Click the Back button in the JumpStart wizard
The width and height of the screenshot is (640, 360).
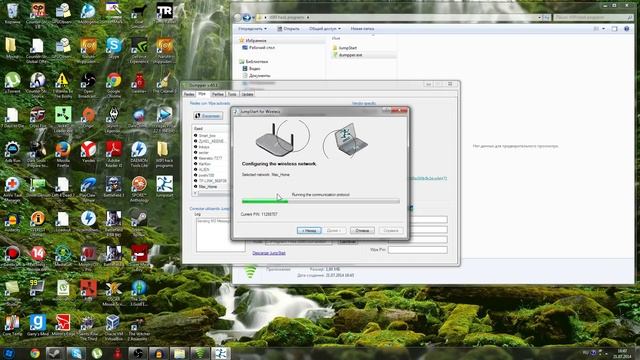[x=309, y=231]
